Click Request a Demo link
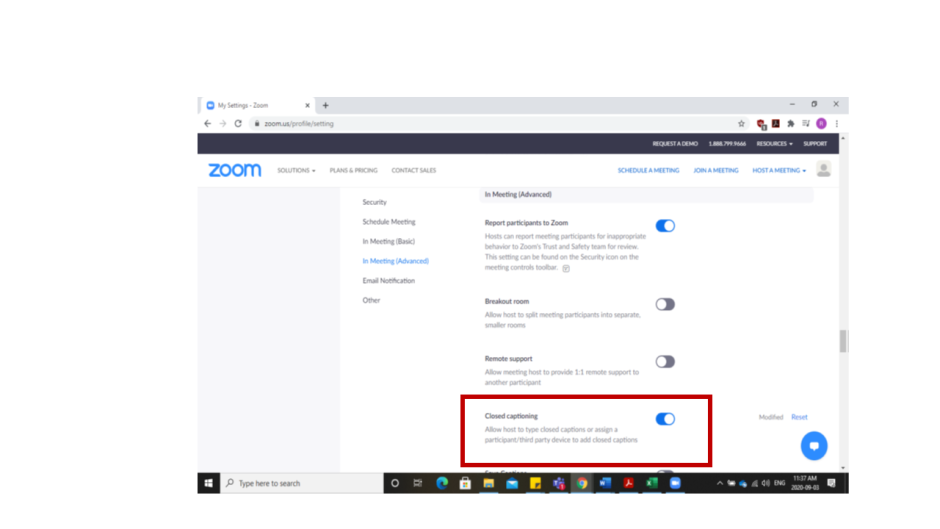 pos(675,144)
